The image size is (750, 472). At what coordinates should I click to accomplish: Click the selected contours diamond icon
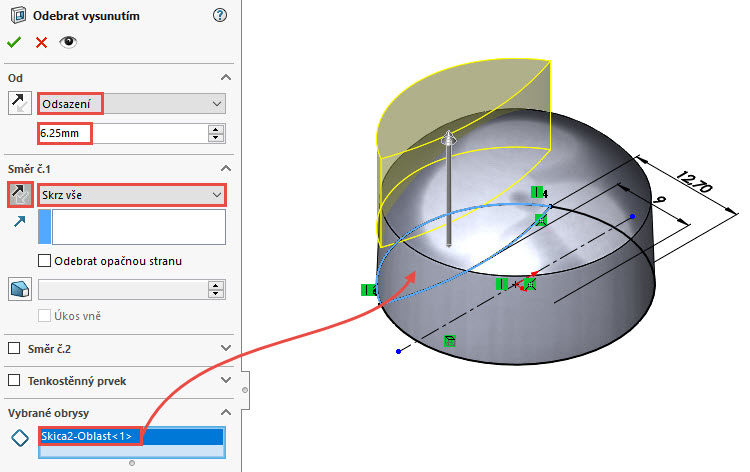[x=20, y=438]
